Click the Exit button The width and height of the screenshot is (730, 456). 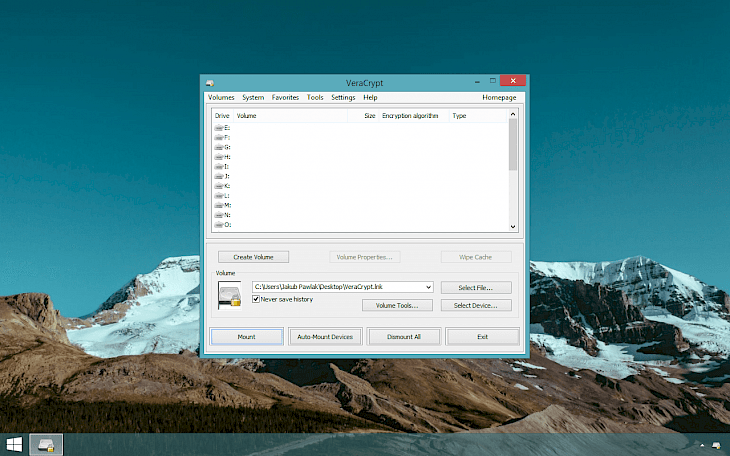pyautogui.click(x=482, y=337)
